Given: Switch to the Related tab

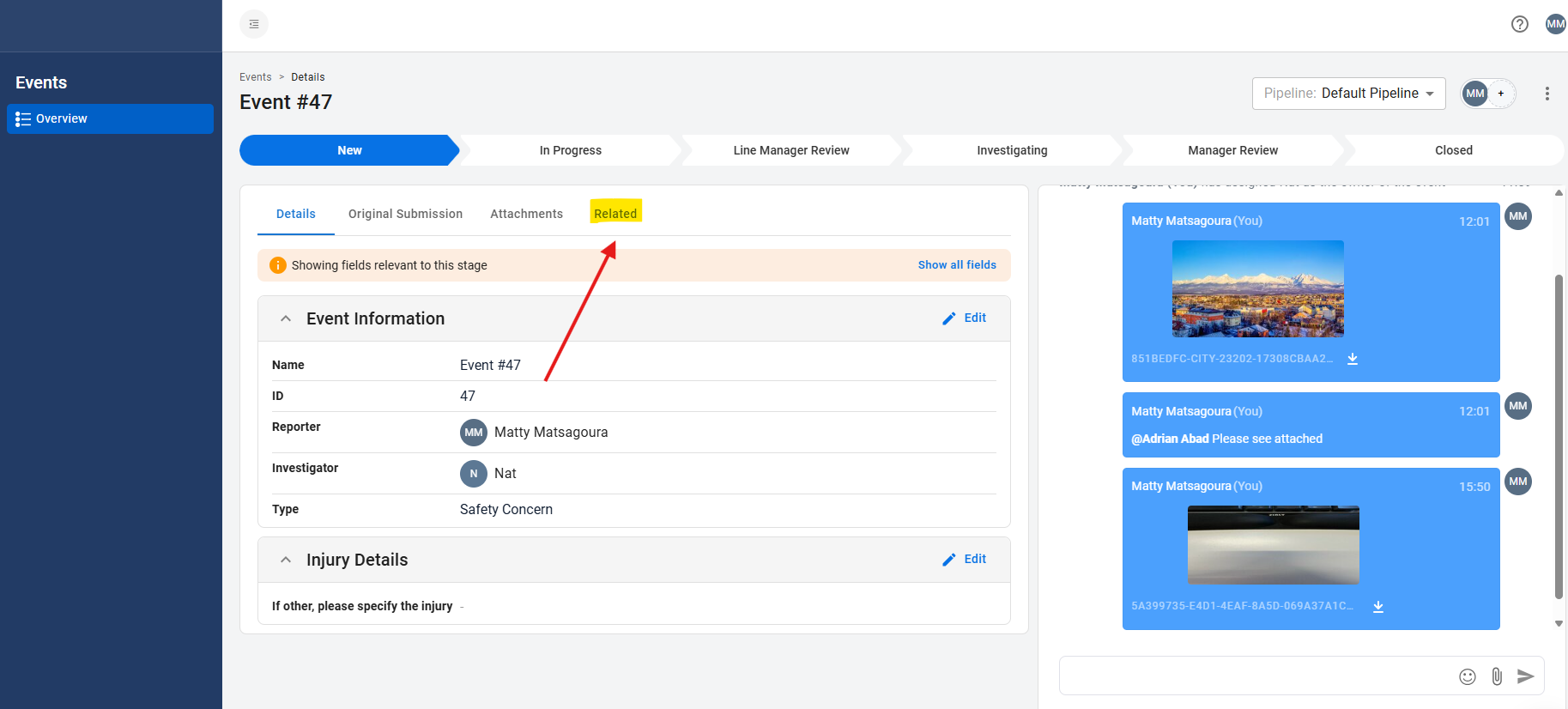Looking at the screenshot, I should (615, 214).
